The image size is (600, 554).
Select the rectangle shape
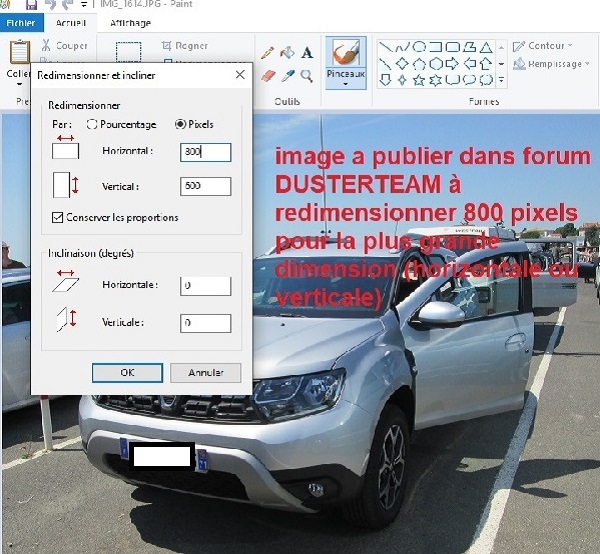coord(436,47)
